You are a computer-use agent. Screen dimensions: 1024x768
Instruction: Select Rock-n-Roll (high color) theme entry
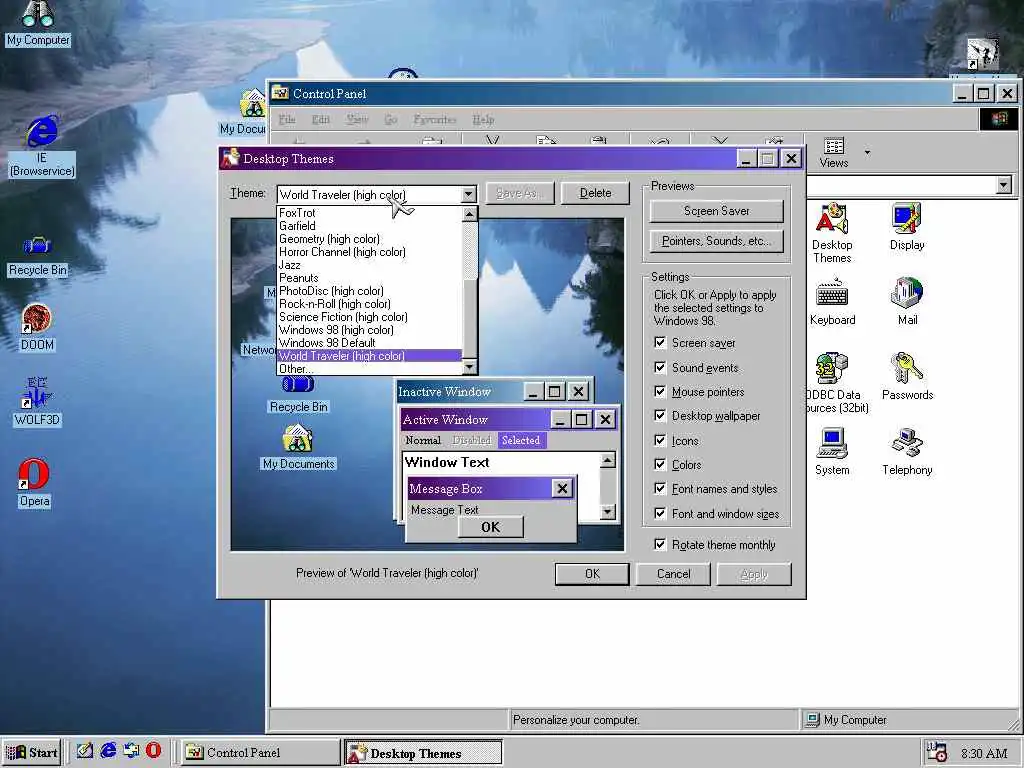(370, 304)
